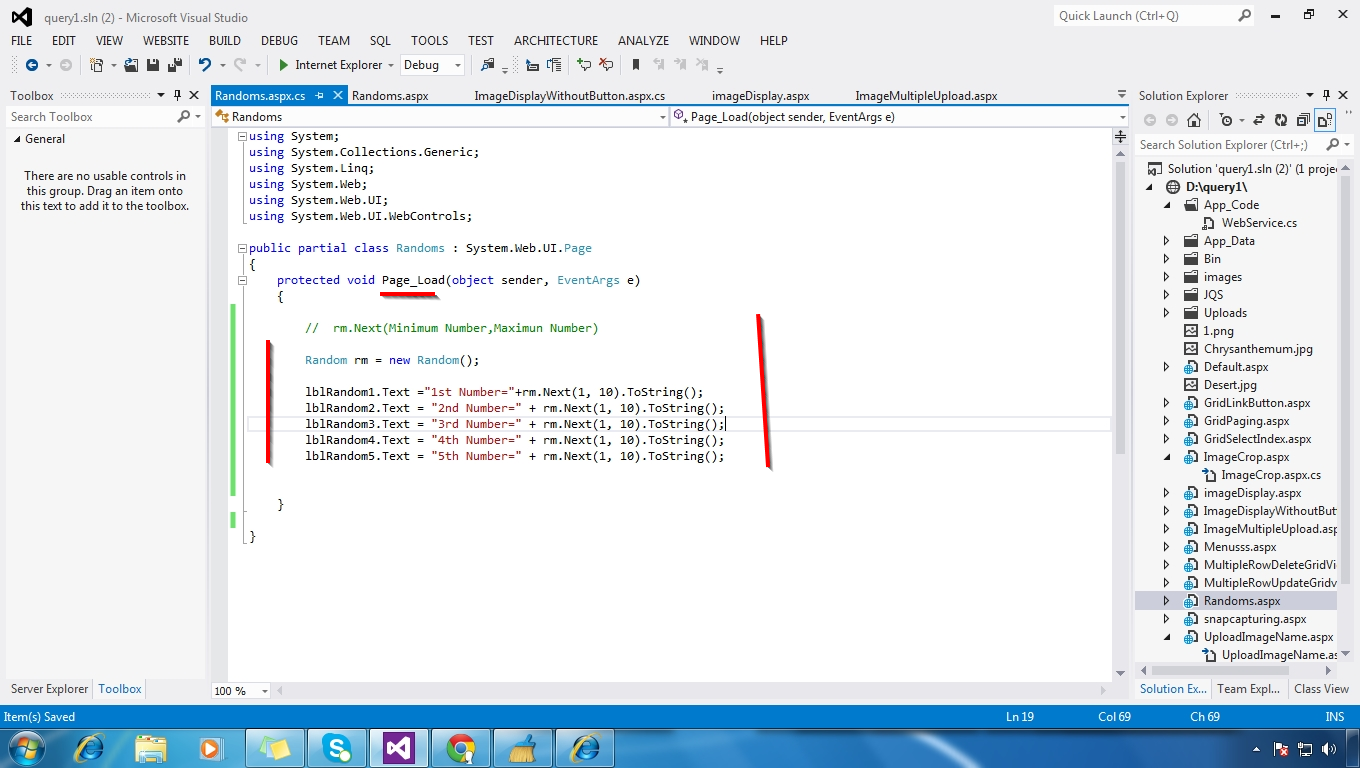Click the Home icon in Solution Explorer
The height and width of the screenshot is (768, 1360).
[1196, 120]
